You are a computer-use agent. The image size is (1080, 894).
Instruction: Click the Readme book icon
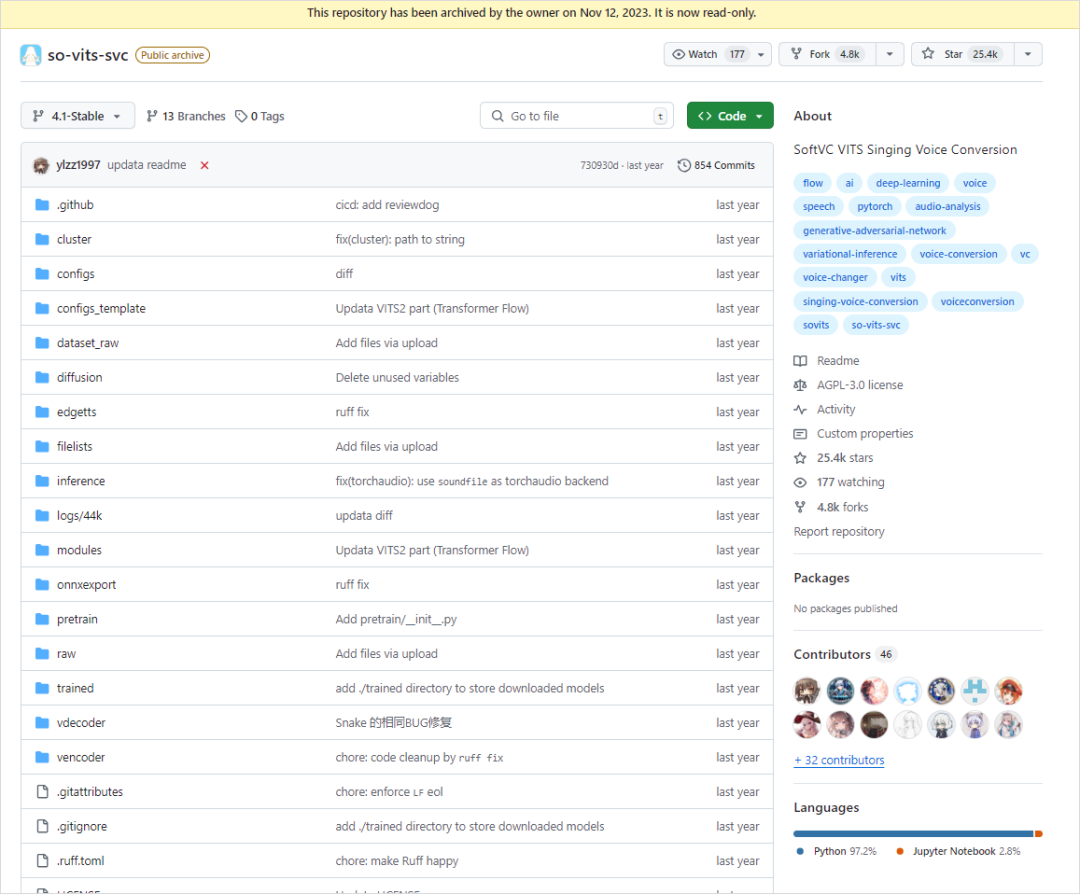click(800, 361)
